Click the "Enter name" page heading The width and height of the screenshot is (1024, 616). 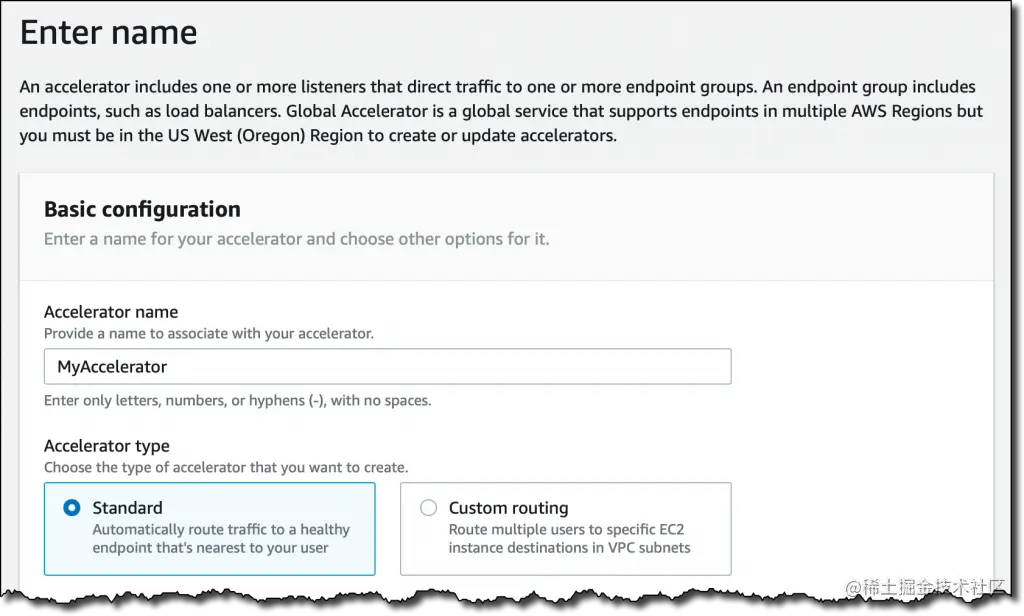pos(108,33)
